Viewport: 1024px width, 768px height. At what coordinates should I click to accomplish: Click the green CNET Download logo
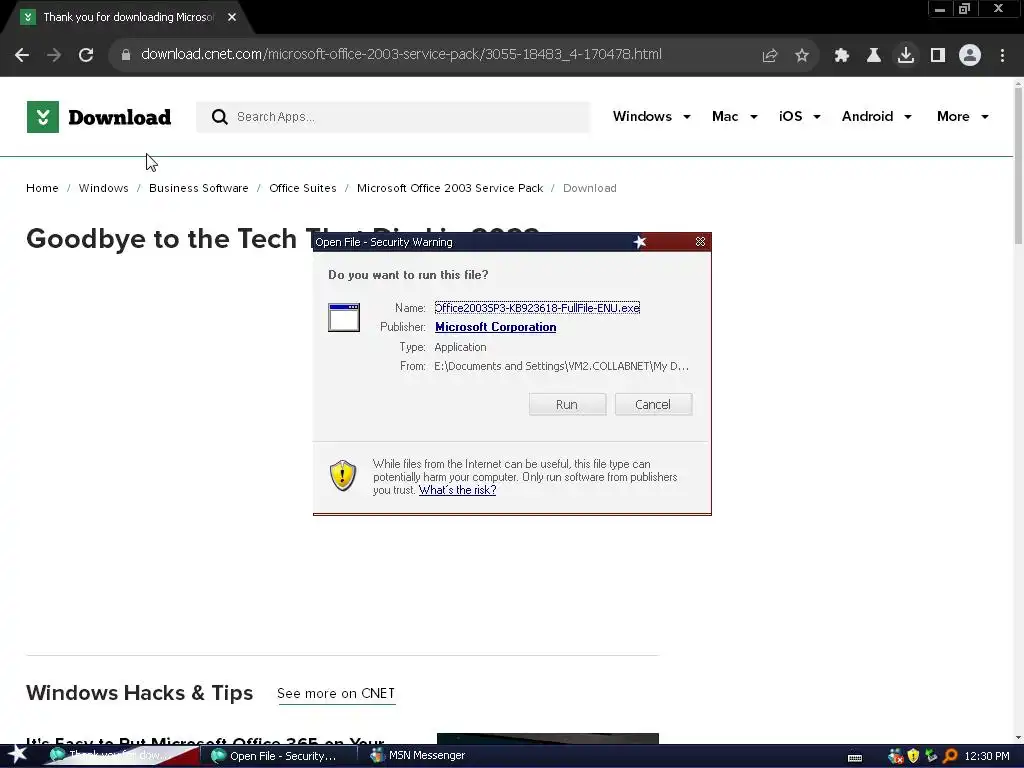(99, 117)
